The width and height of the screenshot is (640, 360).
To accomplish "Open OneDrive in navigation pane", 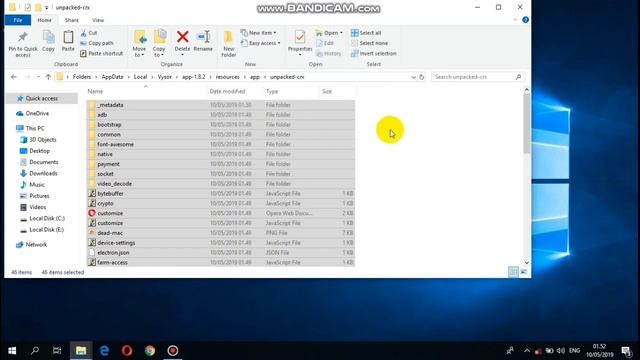I will tap(37, 113).
